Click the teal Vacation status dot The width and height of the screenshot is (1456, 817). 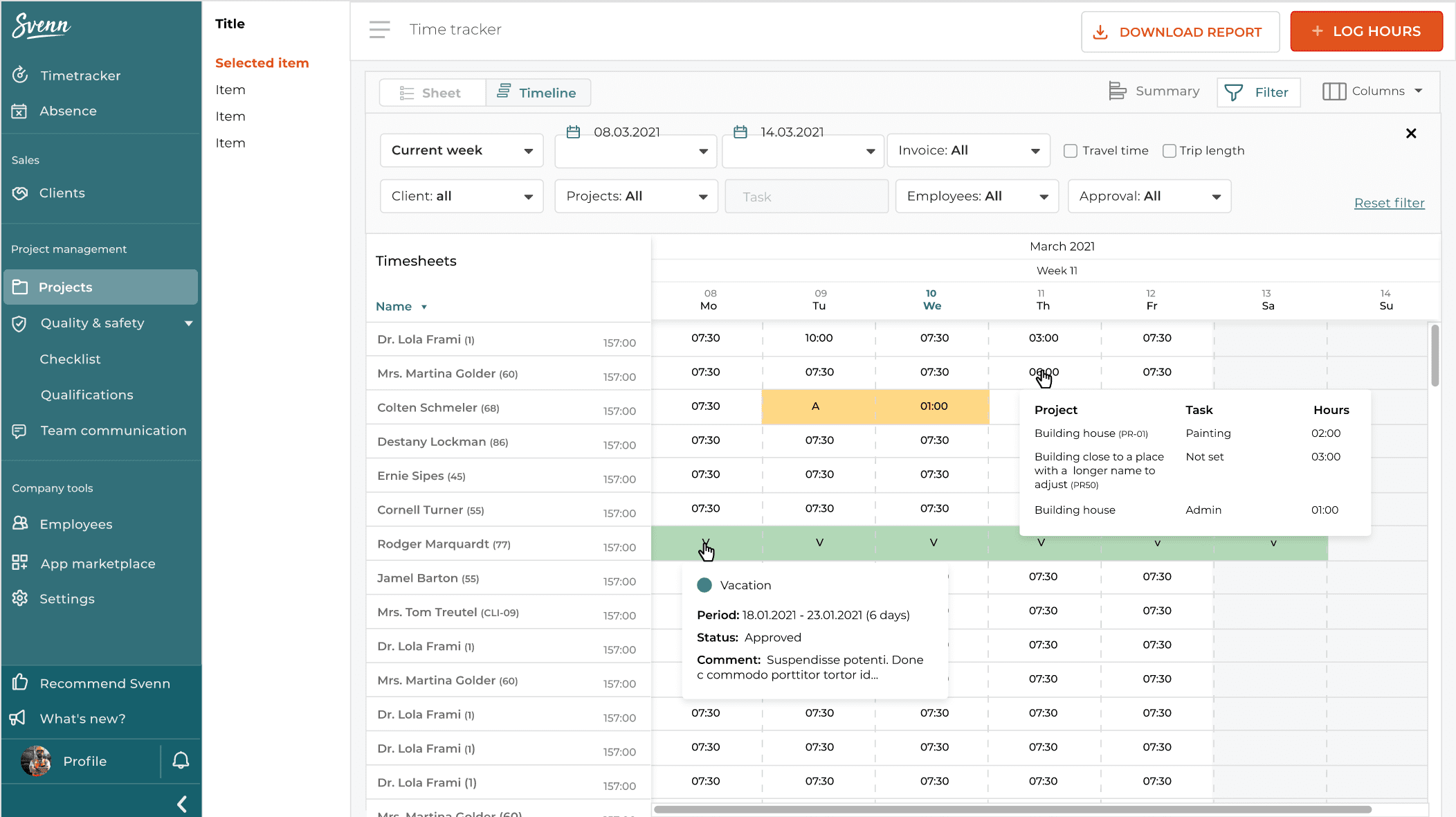pyautogui.click(x=704, y=585)
